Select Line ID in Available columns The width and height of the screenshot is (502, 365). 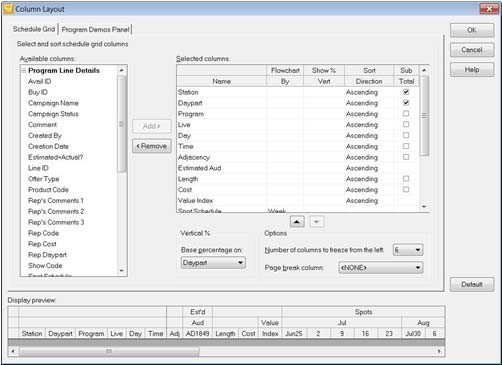click(x=38, y=168)
